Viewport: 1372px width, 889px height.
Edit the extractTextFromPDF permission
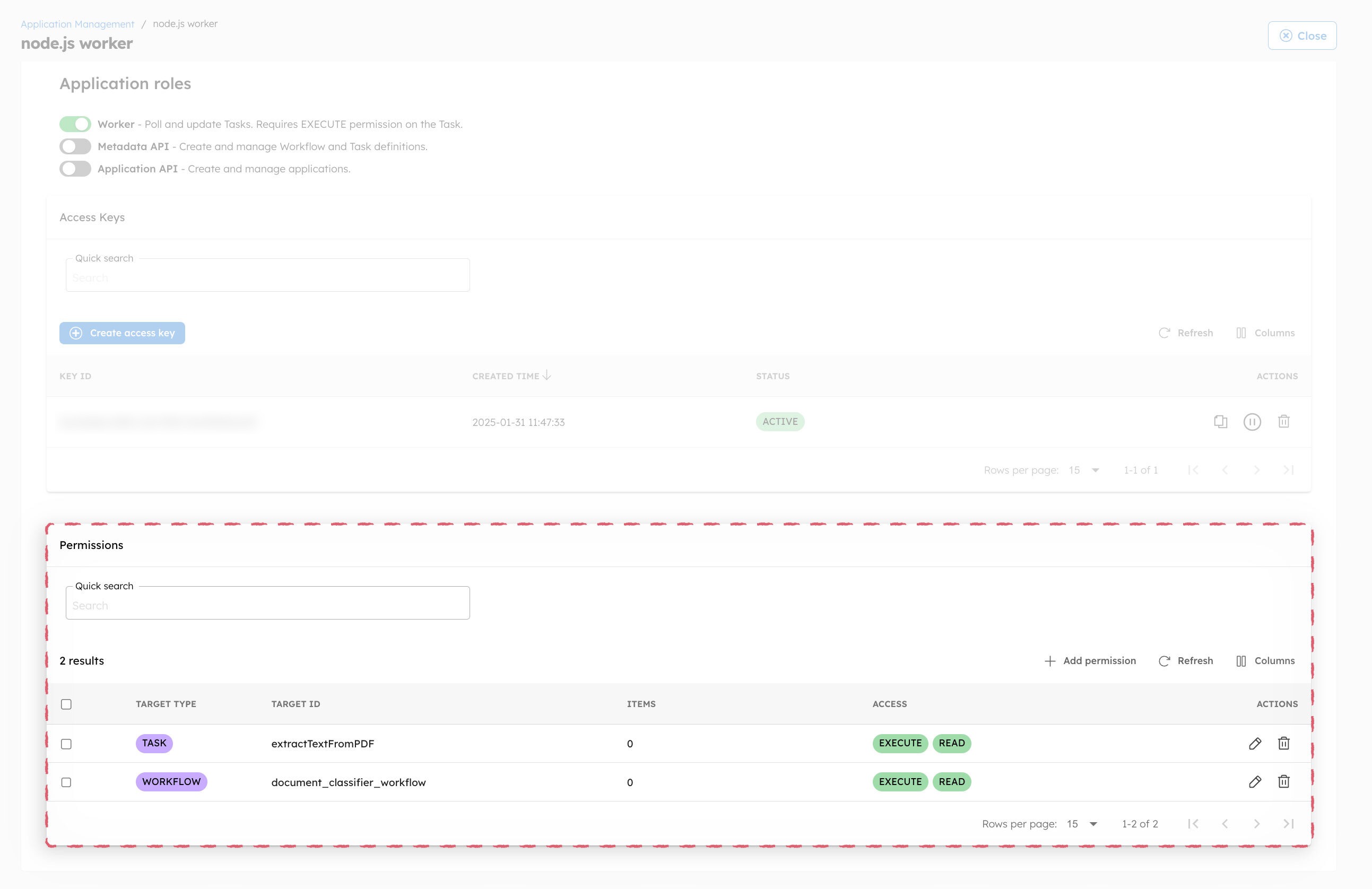point(1256,744)
